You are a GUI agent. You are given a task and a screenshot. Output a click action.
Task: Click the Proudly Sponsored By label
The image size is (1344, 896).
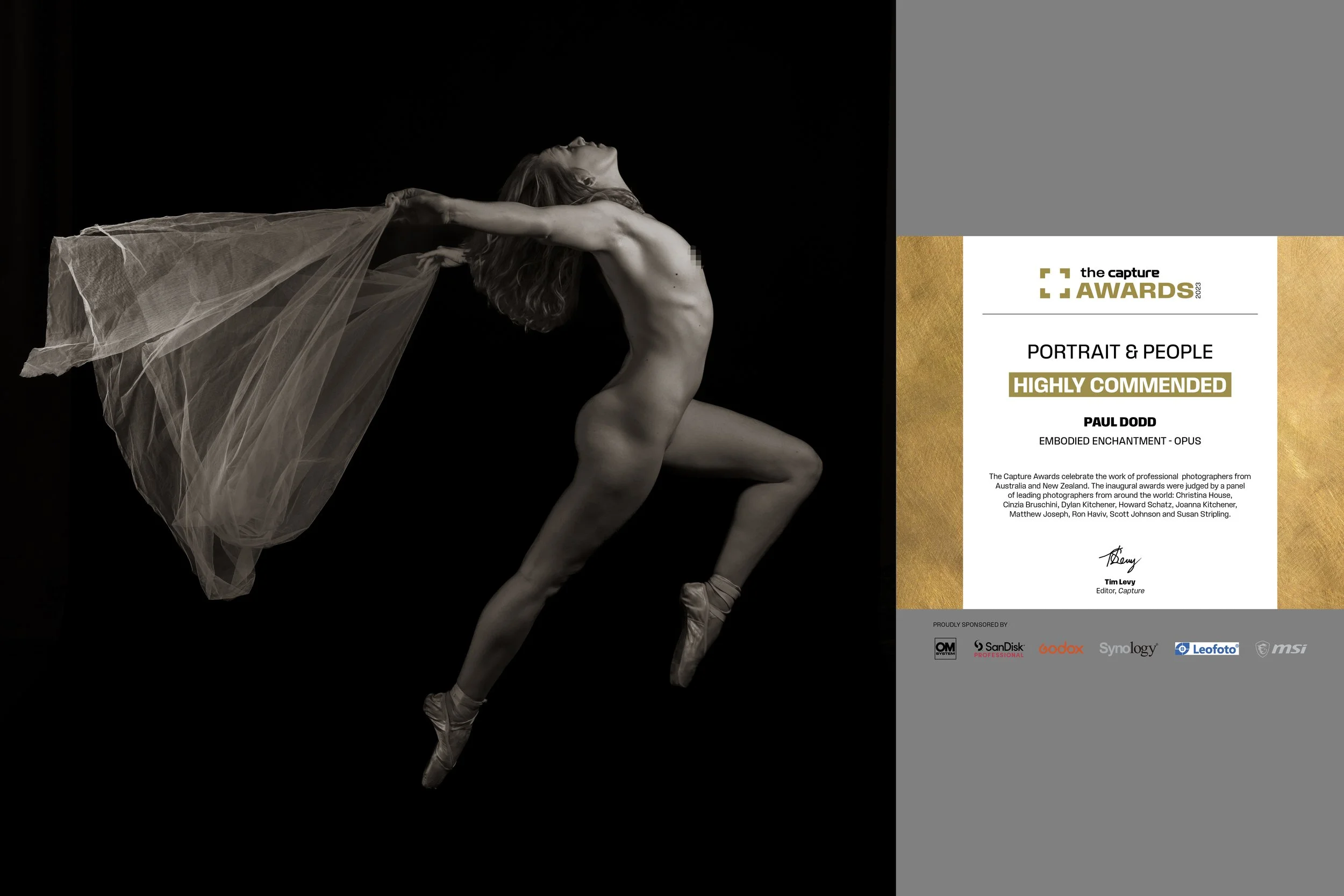pyautogui.click(x=970, y=625)
